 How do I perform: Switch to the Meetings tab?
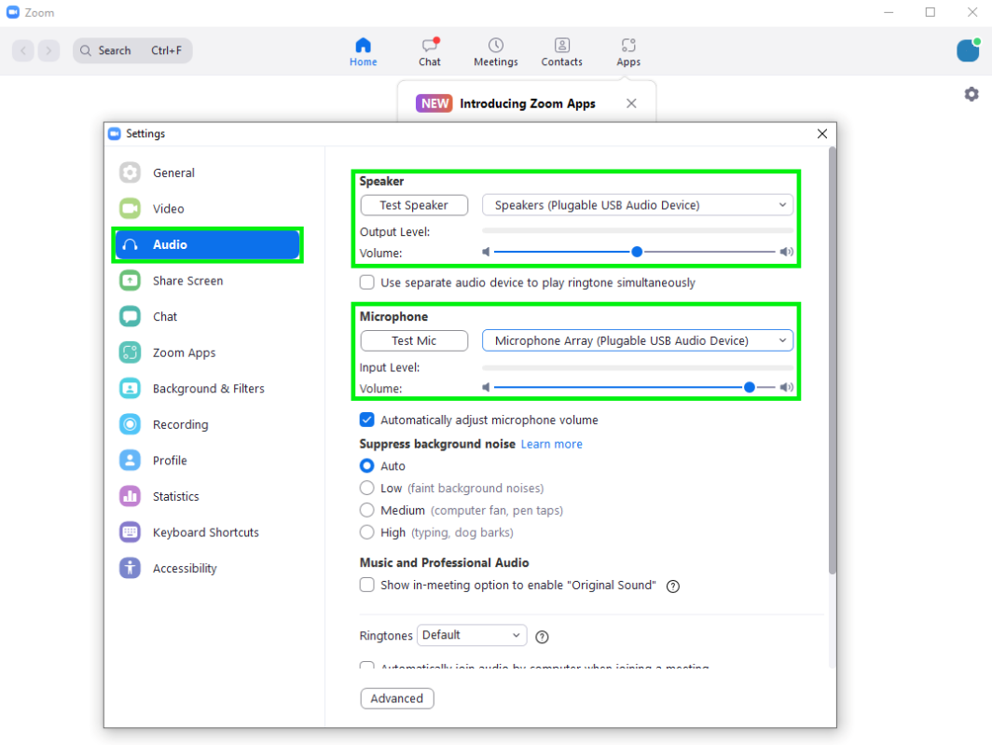pyautogui.click(x=495, y=51)
